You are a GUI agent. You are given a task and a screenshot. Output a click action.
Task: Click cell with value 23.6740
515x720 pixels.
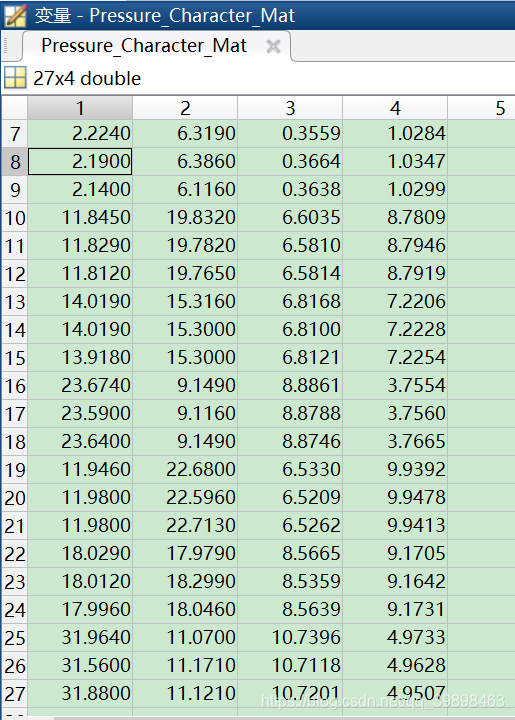[x=80, y=386]
